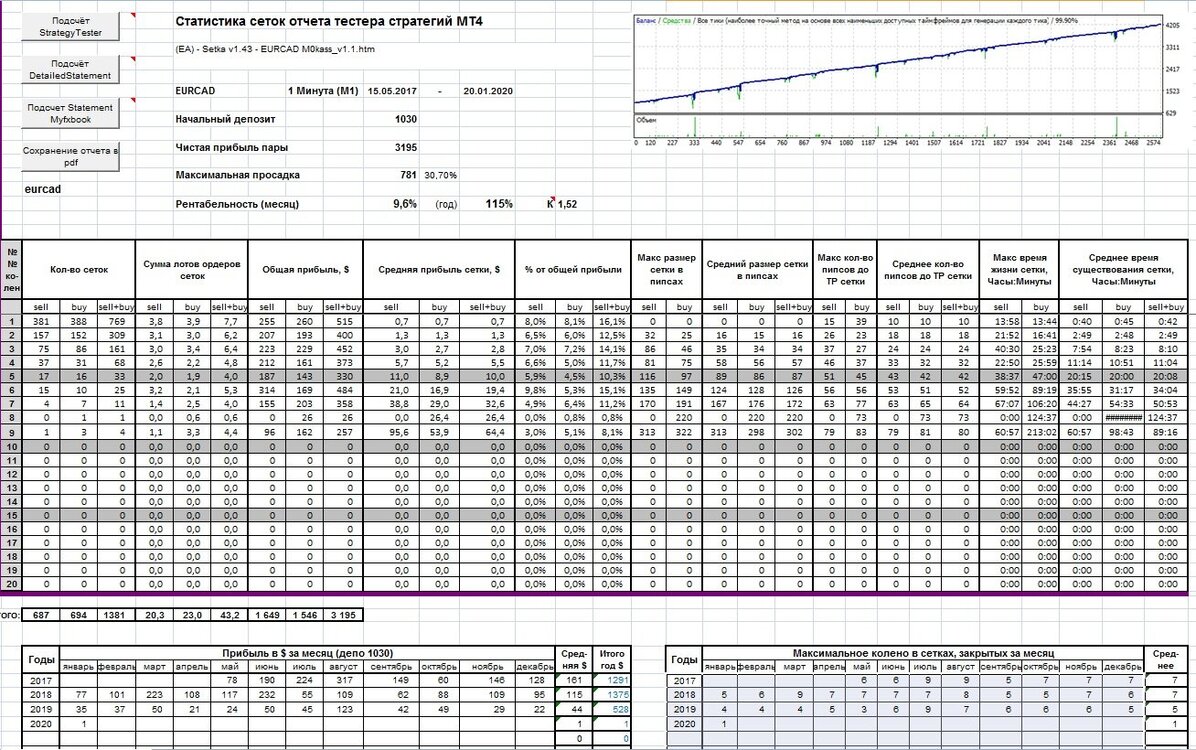Select Максимальная просадка value 781
The image size is (1196, 750).
408,175
